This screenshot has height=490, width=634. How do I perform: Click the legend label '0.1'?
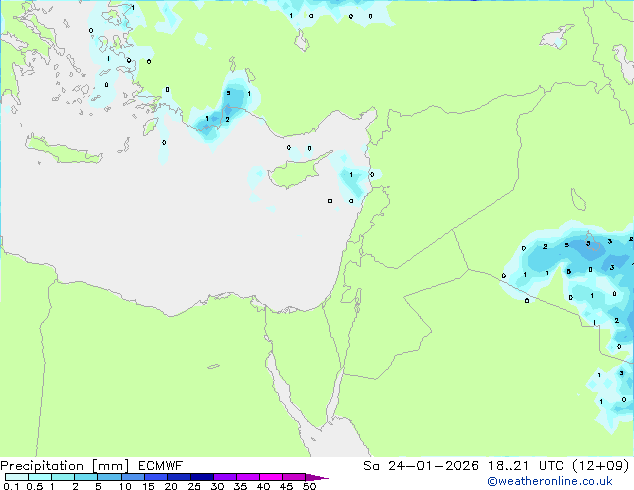click(x=11, y=486)
